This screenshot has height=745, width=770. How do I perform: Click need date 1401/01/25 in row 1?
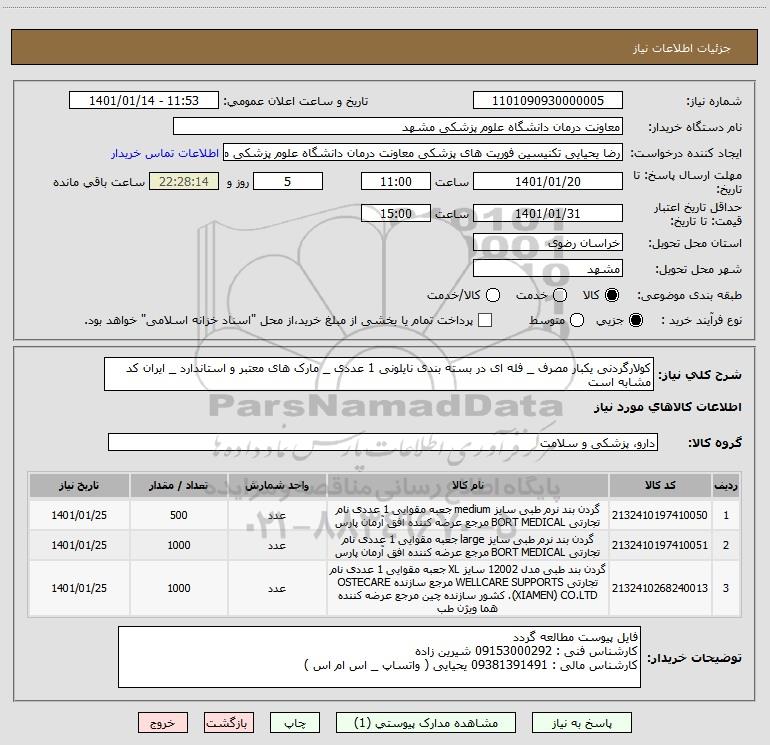(x=79, y=515)
